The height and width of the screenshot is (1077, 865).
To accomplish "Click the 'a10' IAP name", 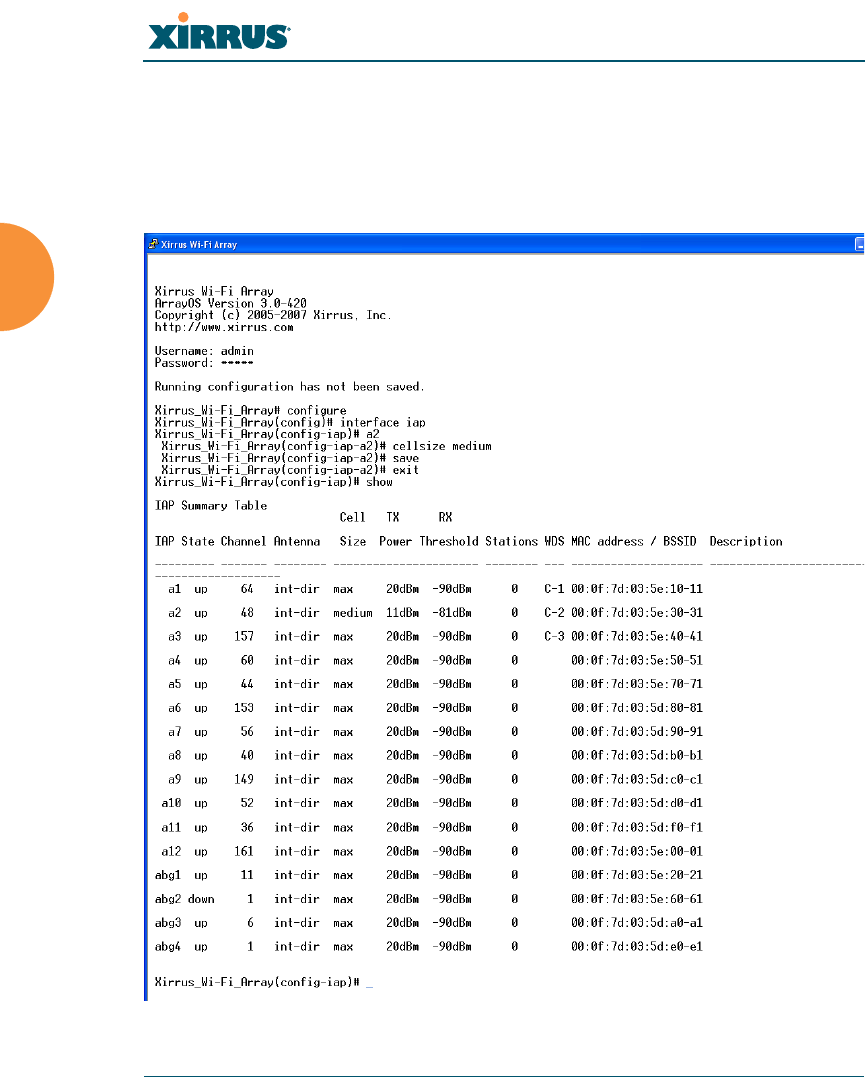I will [171, 804].
